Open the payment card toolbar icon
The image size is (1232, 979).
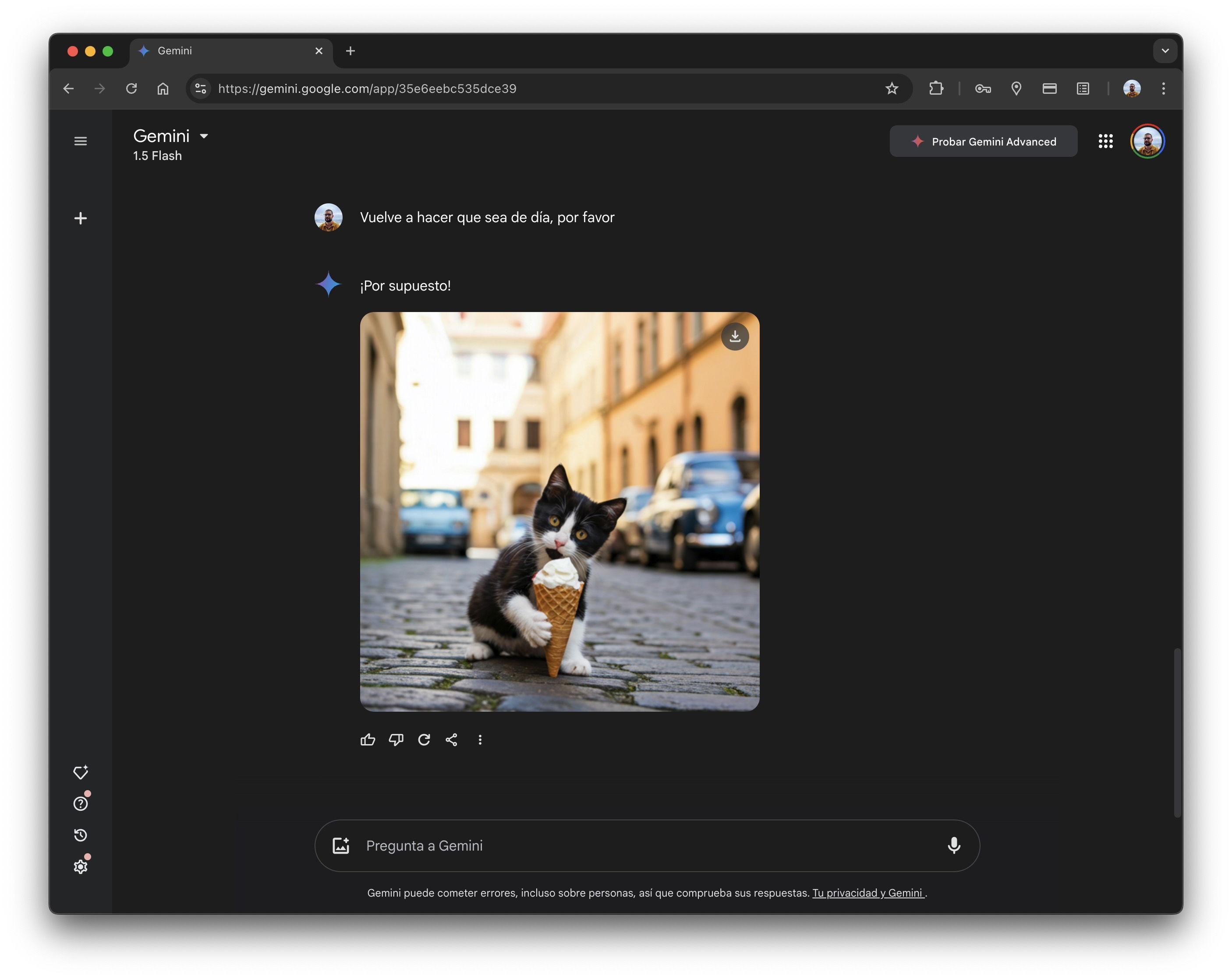tap(1049, 89)
